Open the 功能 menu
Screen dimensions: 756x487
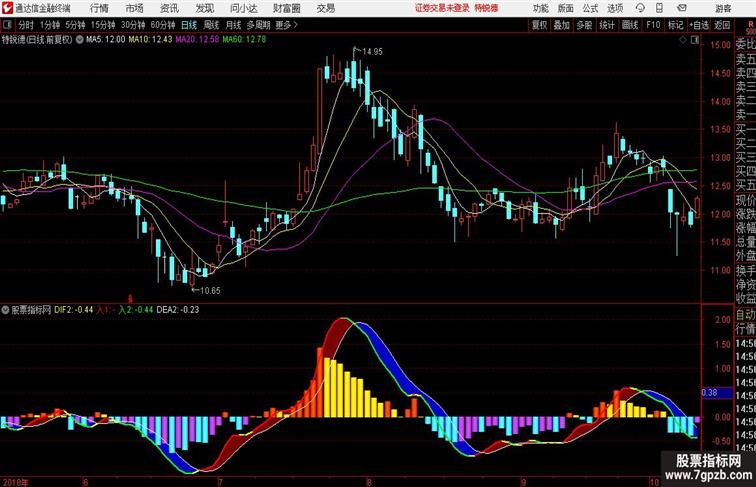(540, 8)
